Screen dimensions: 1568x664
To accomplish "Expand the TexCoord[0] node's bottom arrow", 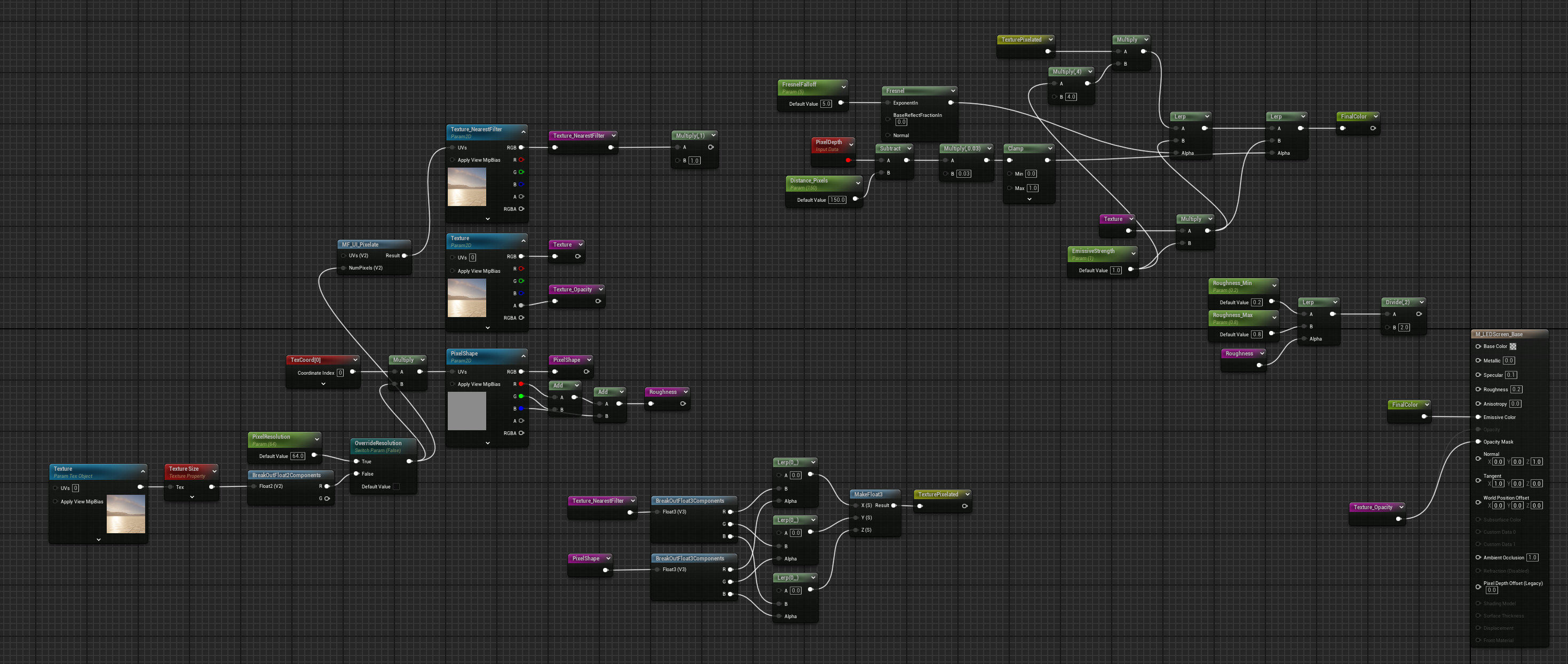I will click(323, 384).
